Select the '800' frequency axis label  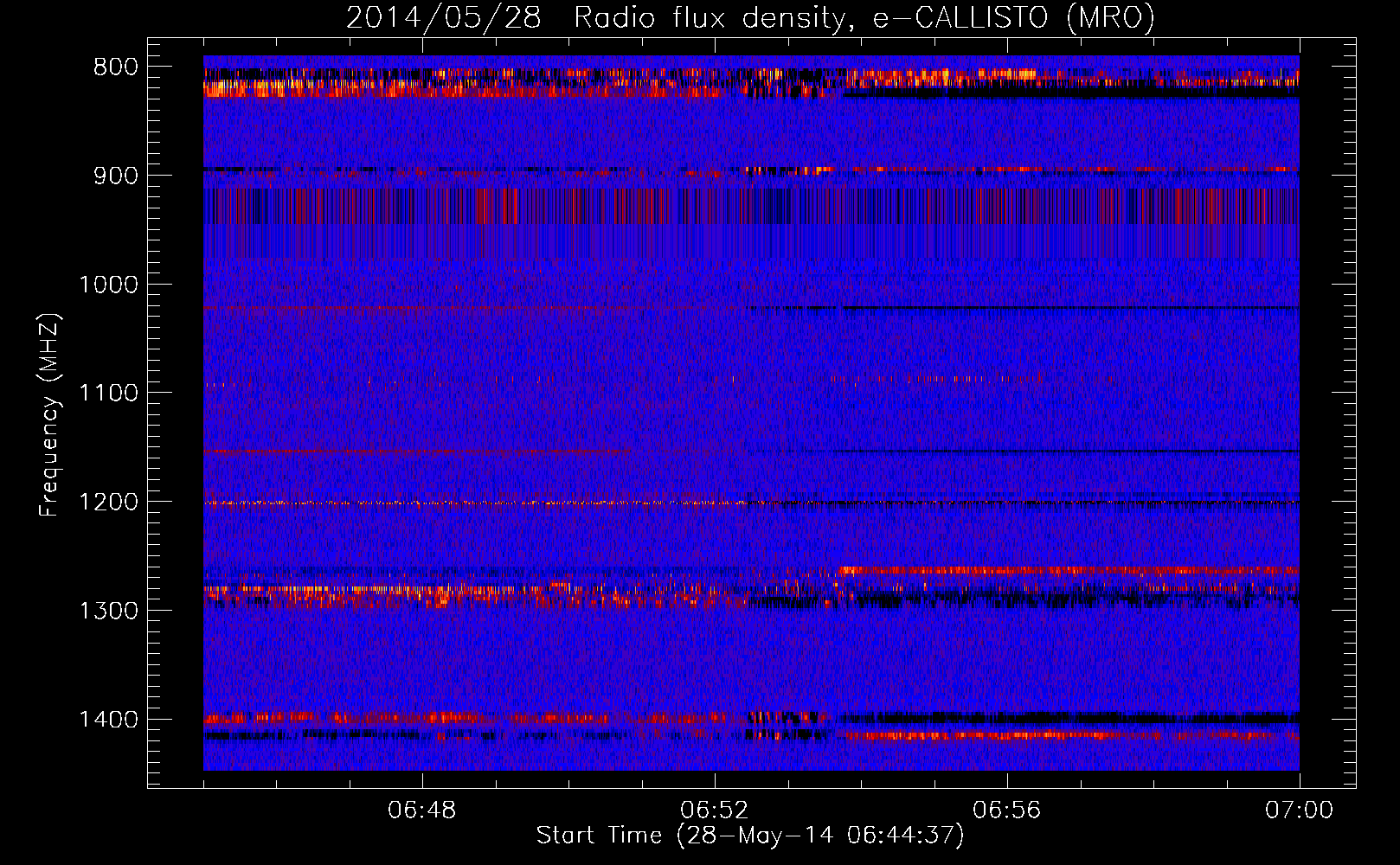[115, 67]
